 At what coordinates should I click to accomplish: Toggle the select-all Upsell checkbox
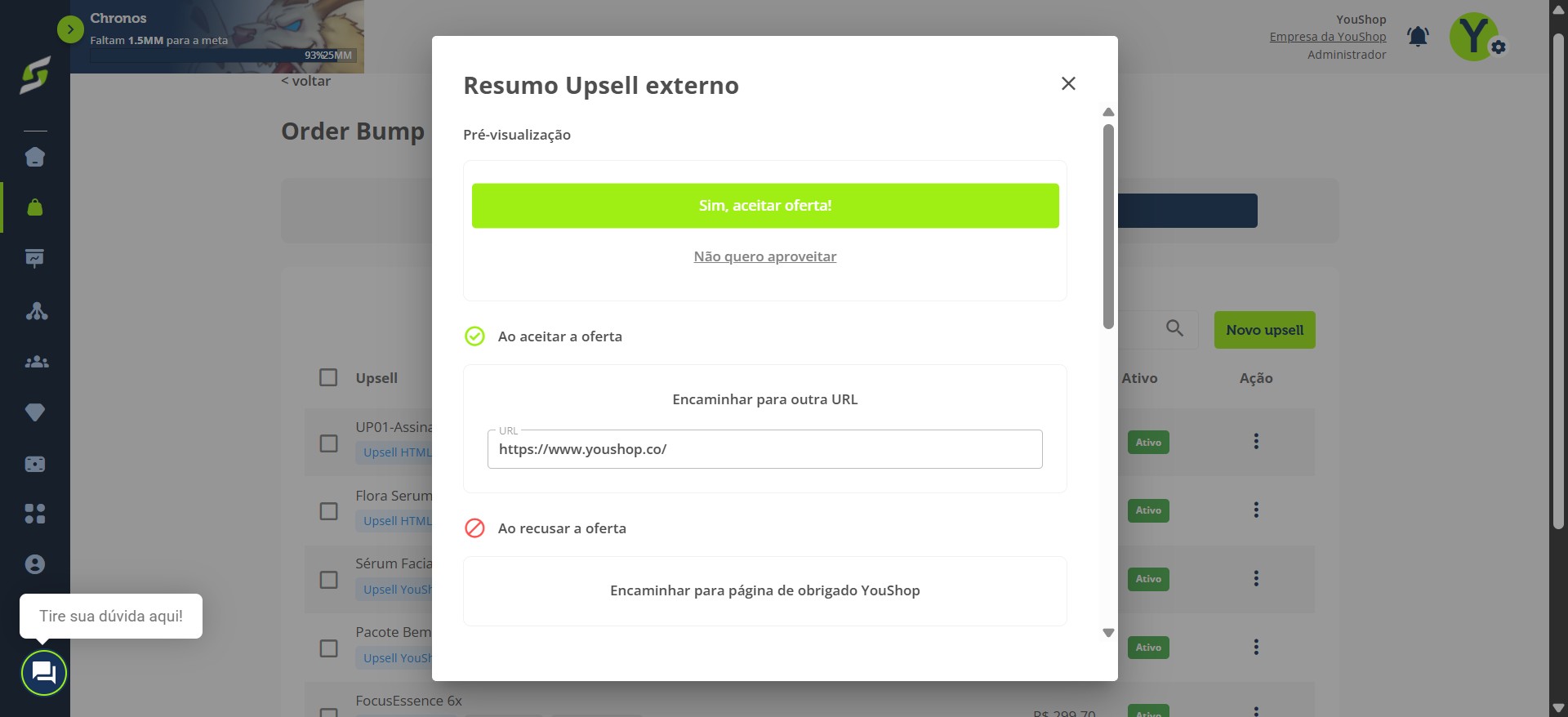click(x=328, y=377)
